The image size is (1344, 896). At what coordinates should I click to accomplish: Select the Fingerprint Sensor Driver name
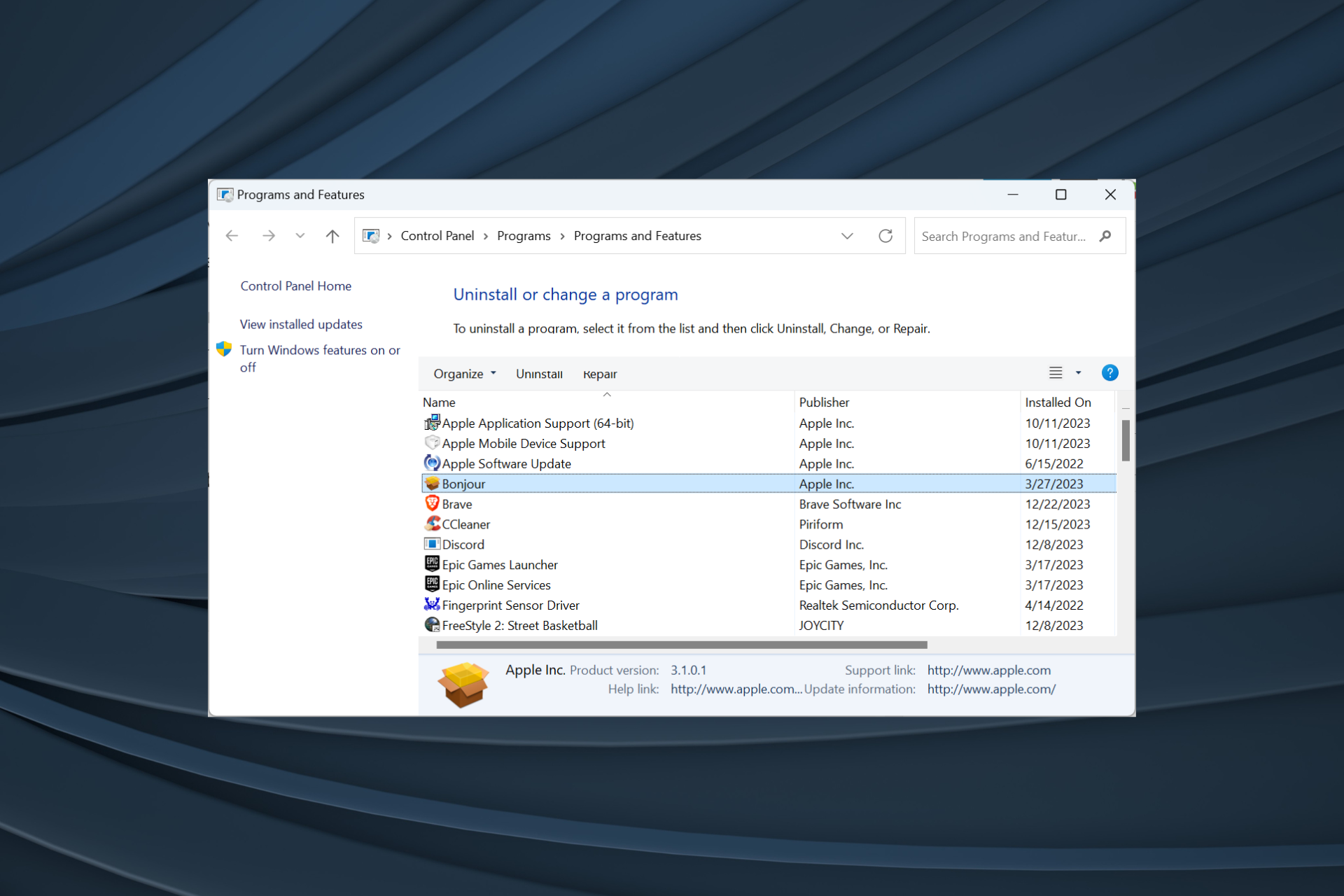(511, 605)
